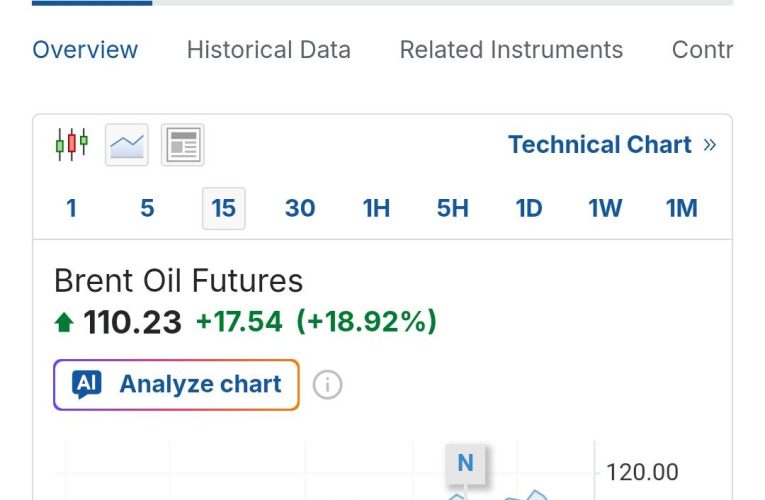Click the N news marker on chart
The image size is (765, 500).
(x=465, y=463)
